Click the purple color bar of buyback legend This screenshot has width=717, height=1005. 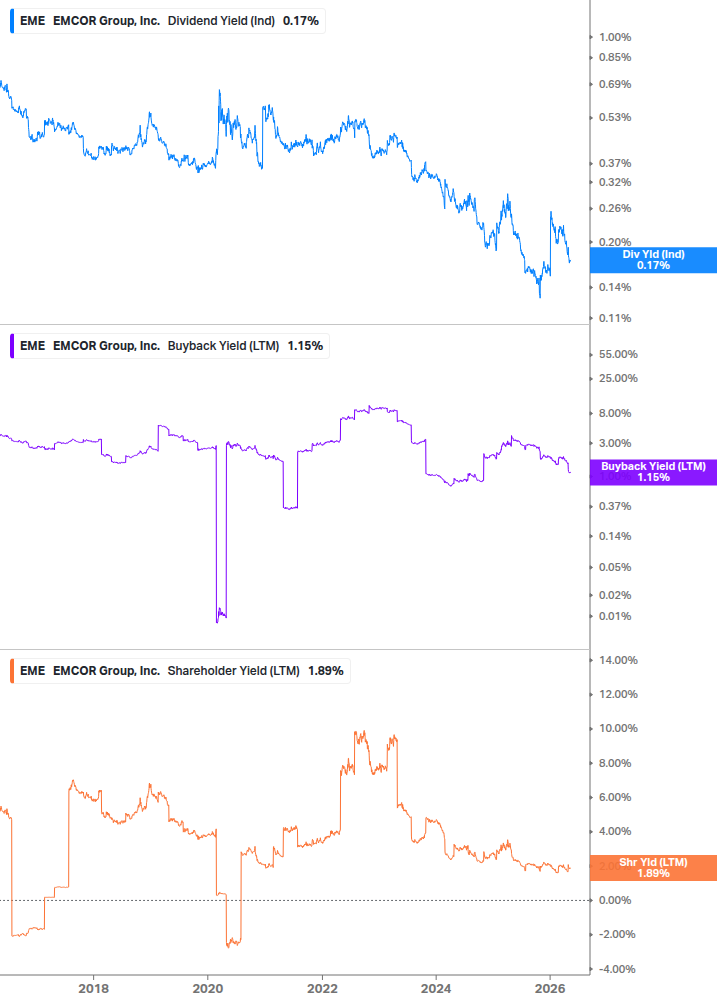[12, 346]
